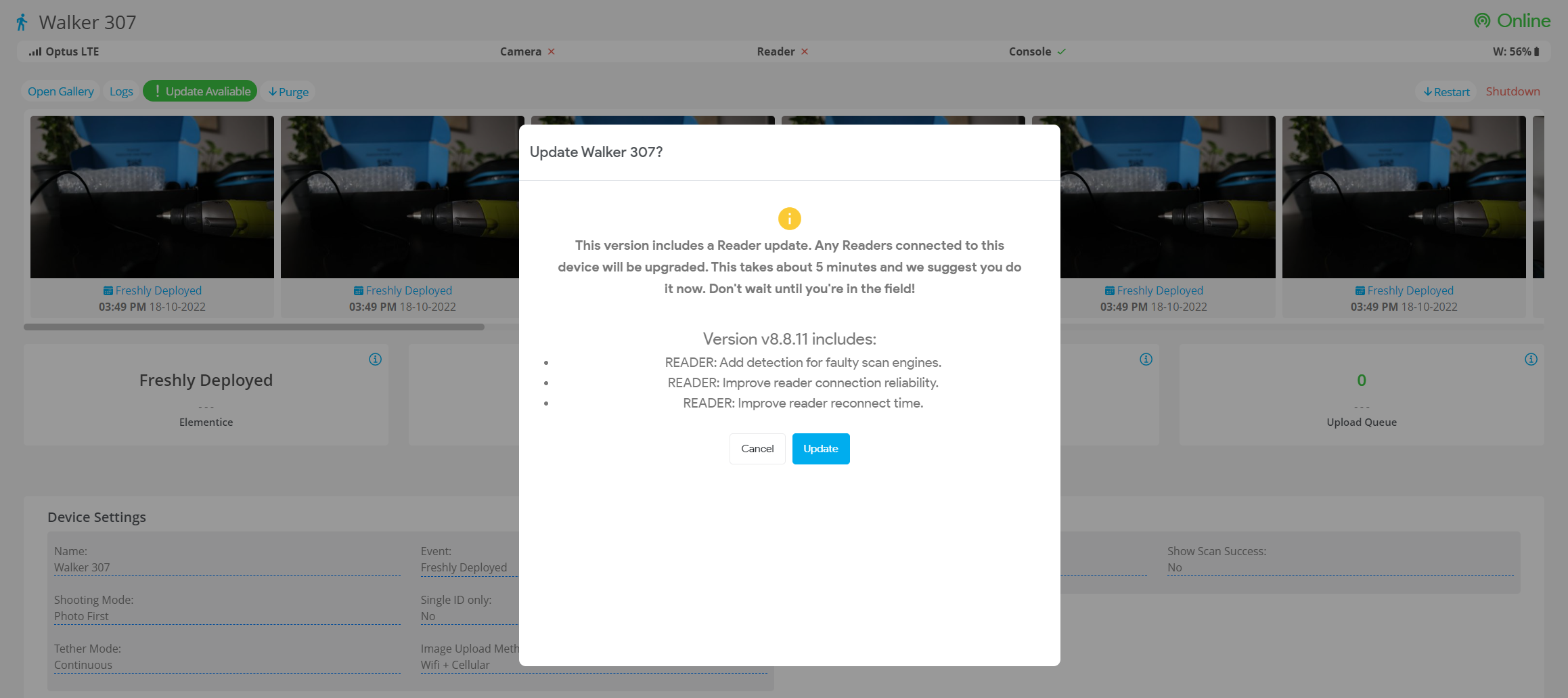Edit the Name field Walker 307
This screenshot has height=698, width=1568.
click(227, 567)
